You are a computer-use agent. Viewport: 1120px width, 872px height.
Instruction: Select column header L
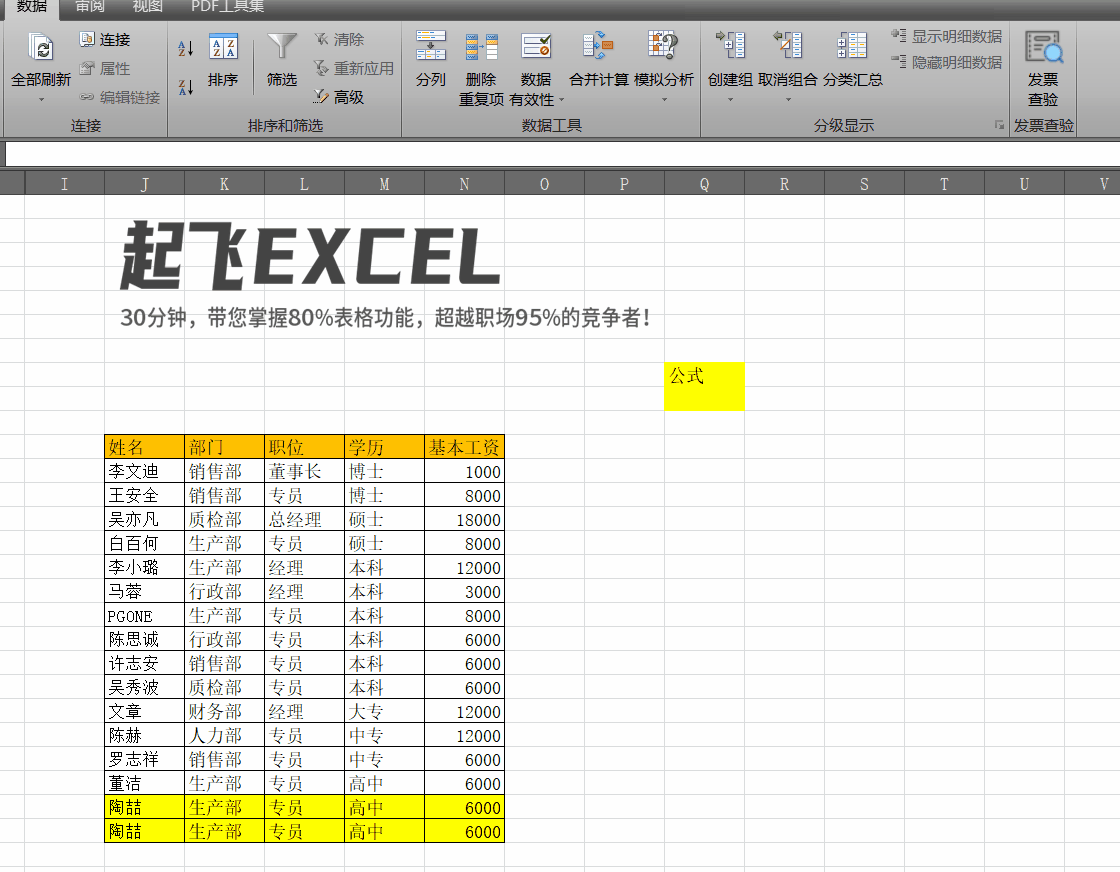point(304,184)
